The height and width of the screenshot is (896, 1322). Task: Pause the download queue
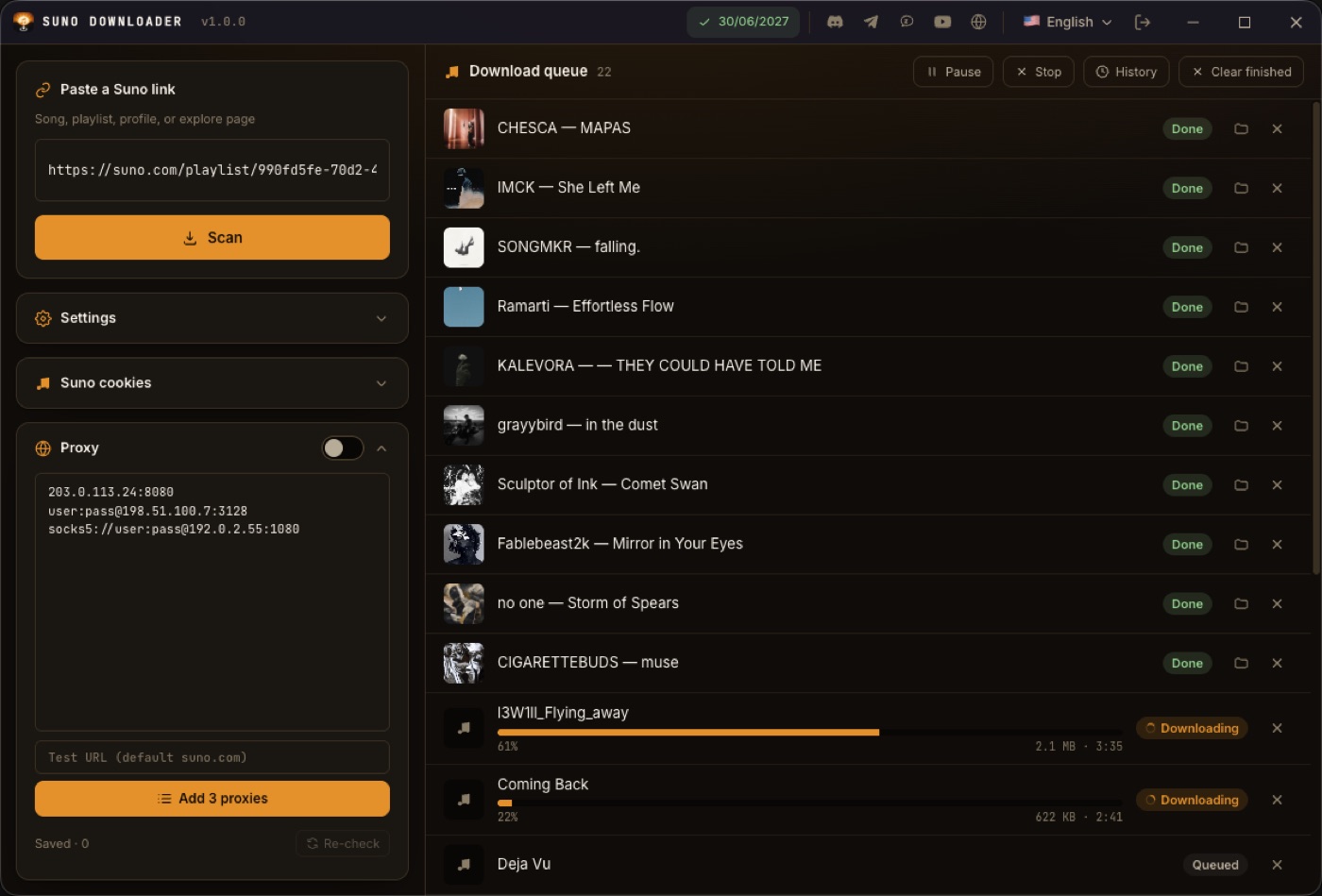(953, 72)
